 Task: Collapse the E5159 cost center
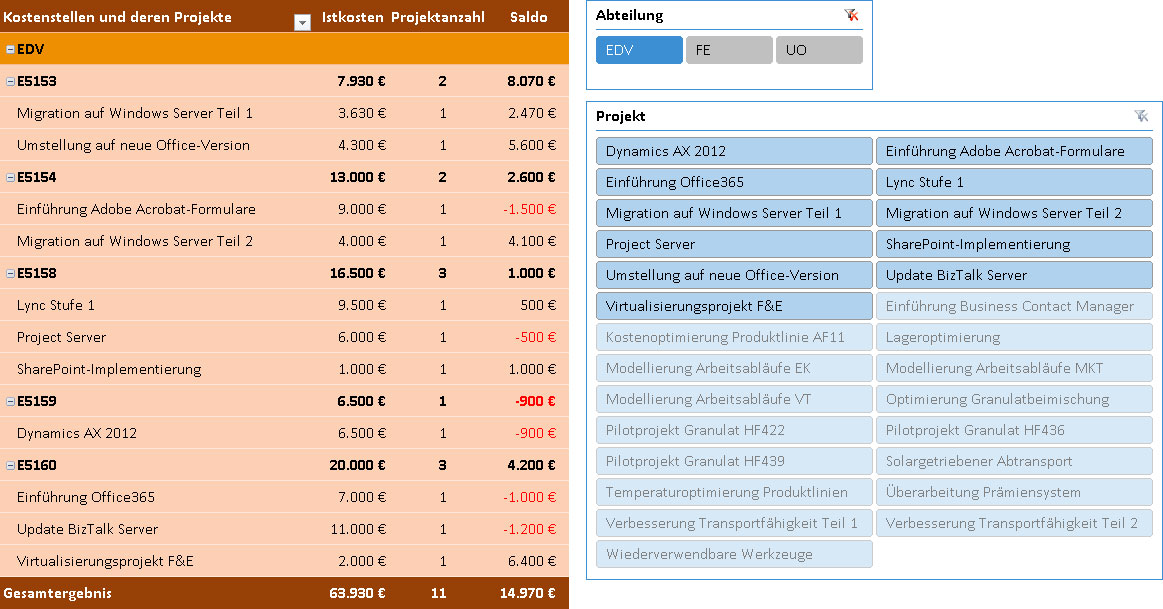click(10, 401)
